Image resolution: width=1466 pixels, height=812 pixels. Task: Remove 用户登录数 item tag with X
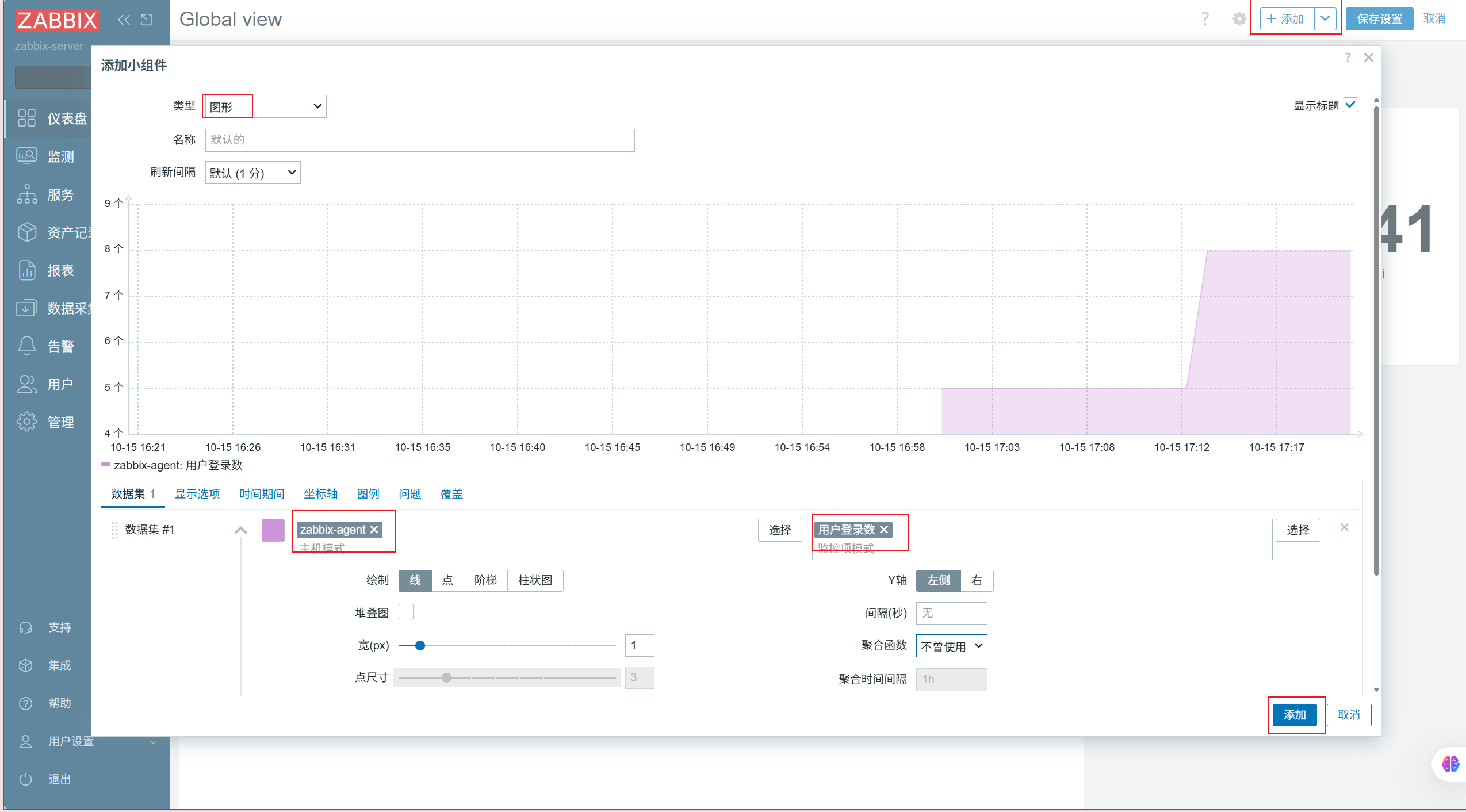tap(885, 529)
